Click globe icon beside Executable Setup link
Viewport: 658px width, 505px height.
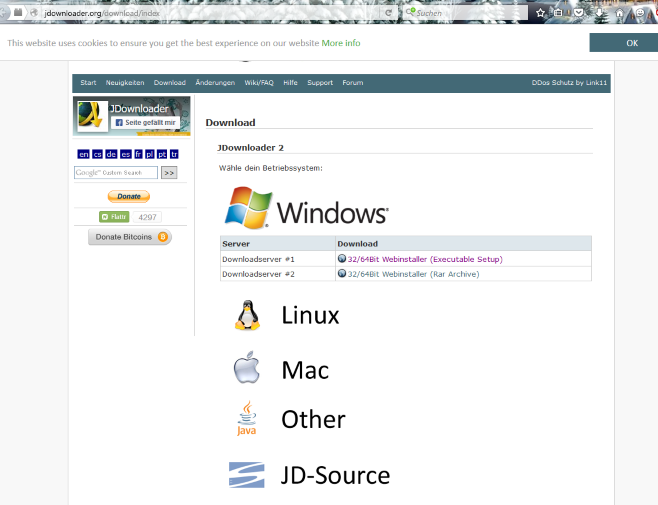(x=342, y=259)
